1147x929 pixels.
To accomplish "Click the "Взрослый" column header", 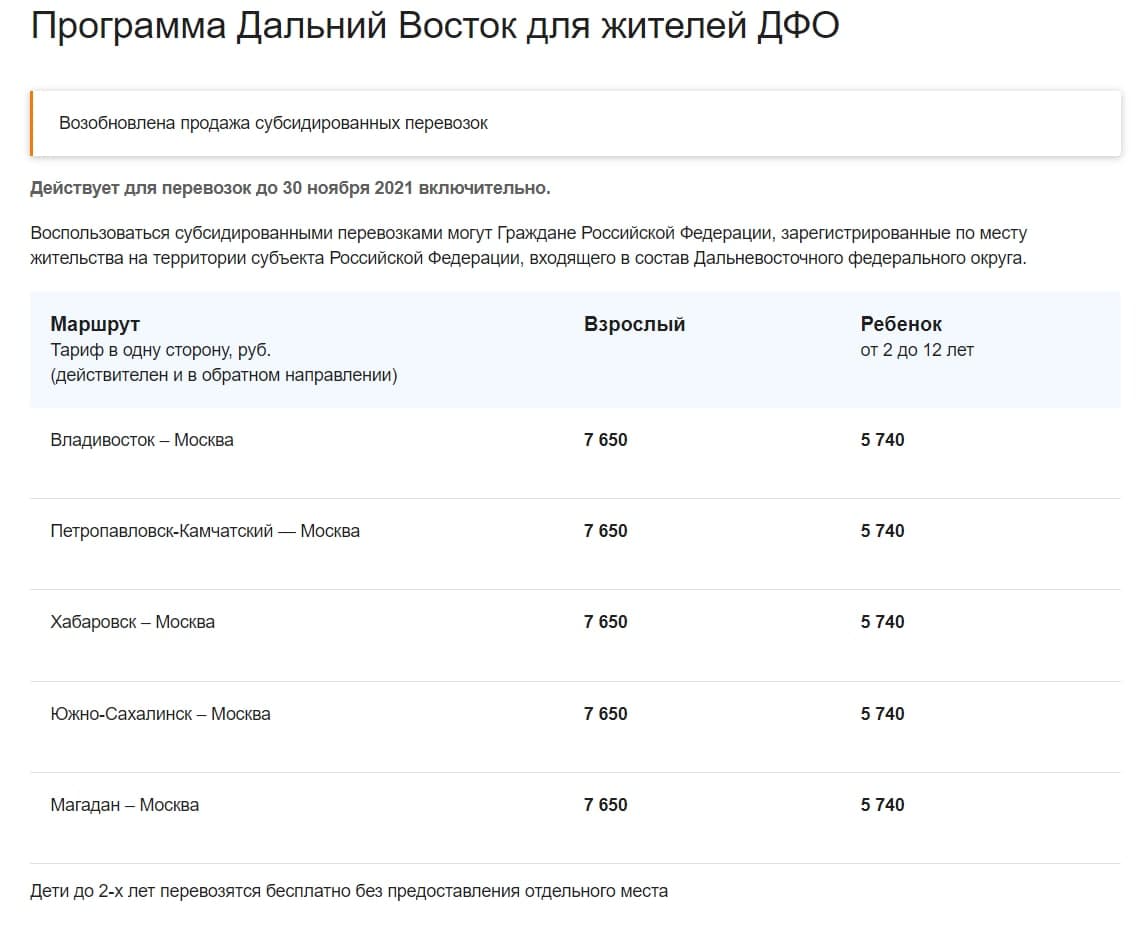I will [634, 324].
